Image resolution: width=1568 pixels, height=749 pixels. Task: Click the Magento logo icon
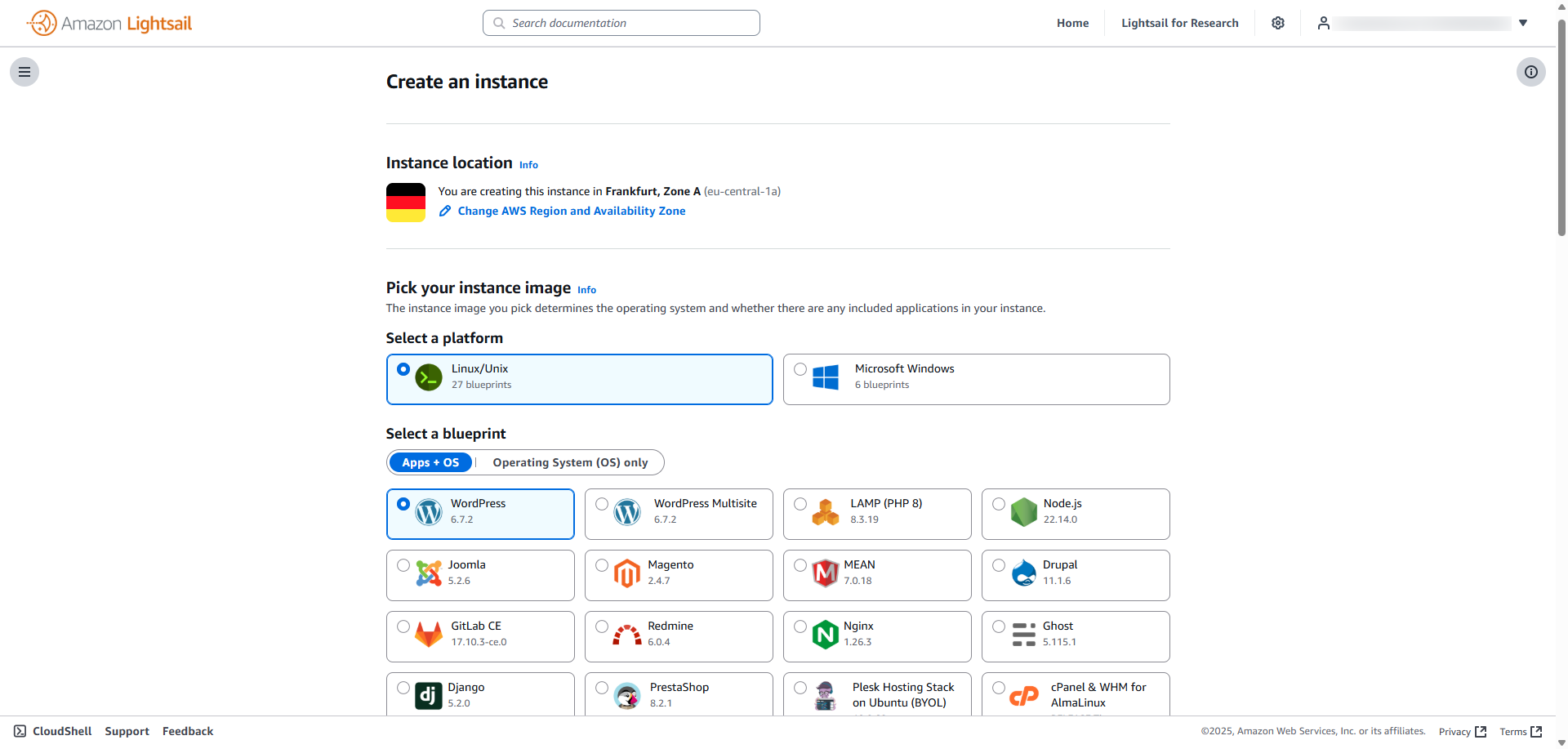(x=627, y=573)
